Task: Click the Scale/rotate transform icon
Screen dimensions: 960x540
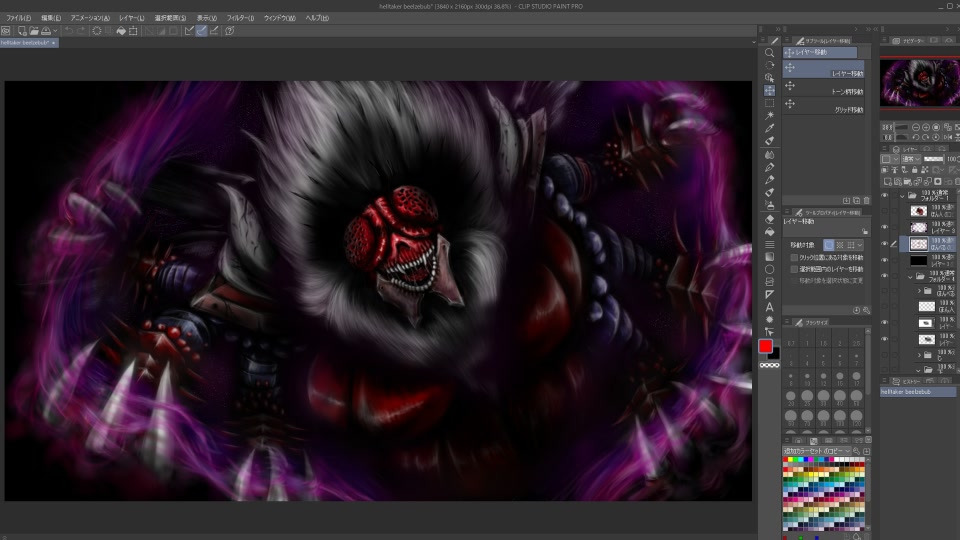Action: (133, 31)
